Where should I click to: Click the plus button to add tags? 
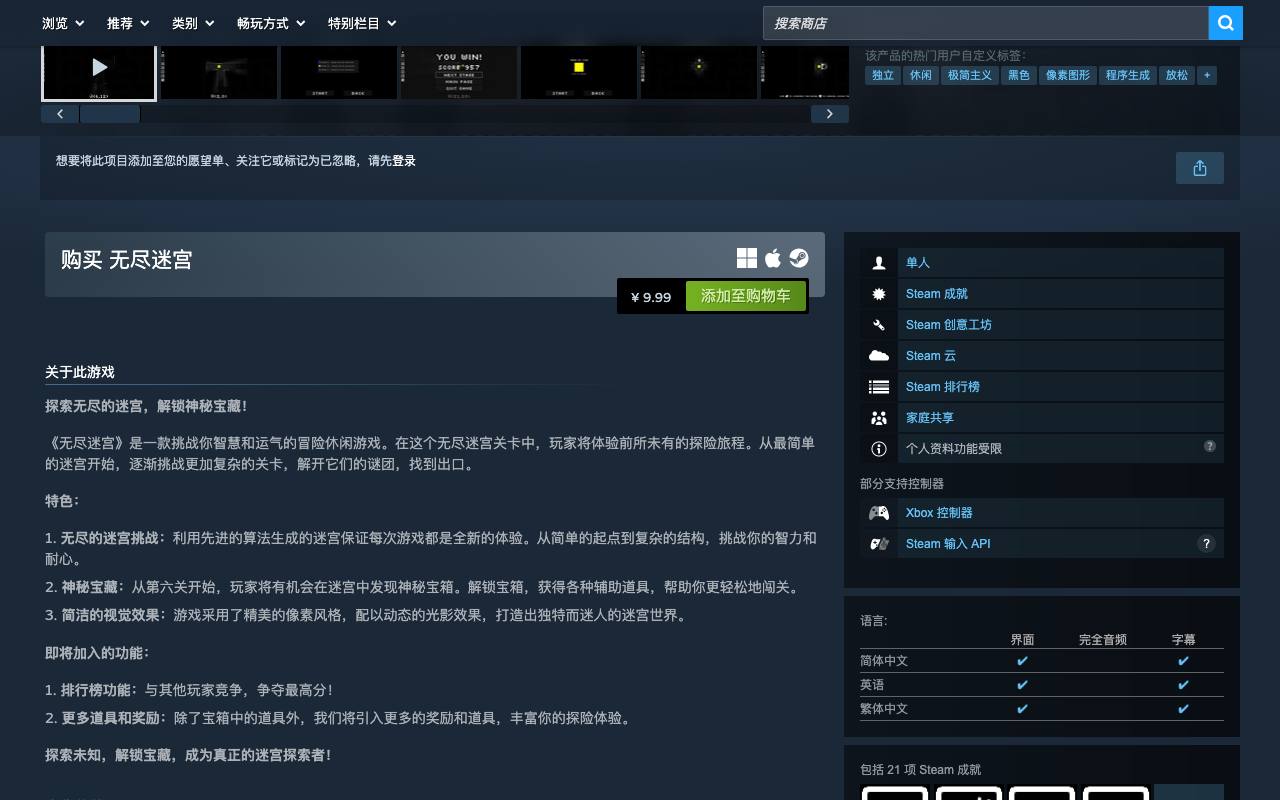click(1207, 75)
